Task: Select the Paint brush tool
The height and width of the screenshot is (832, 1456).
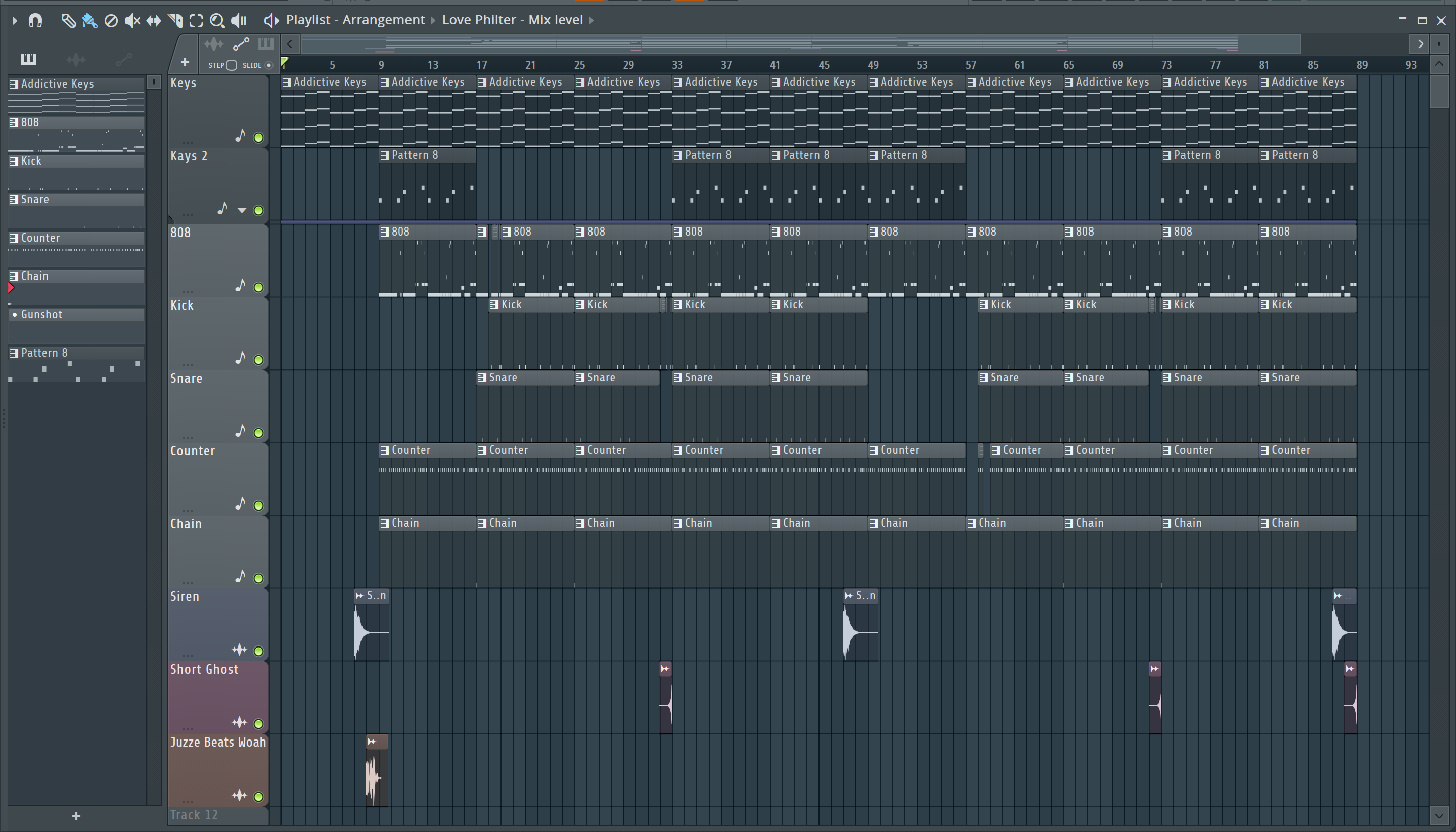Action: click(x=89, y=21)
